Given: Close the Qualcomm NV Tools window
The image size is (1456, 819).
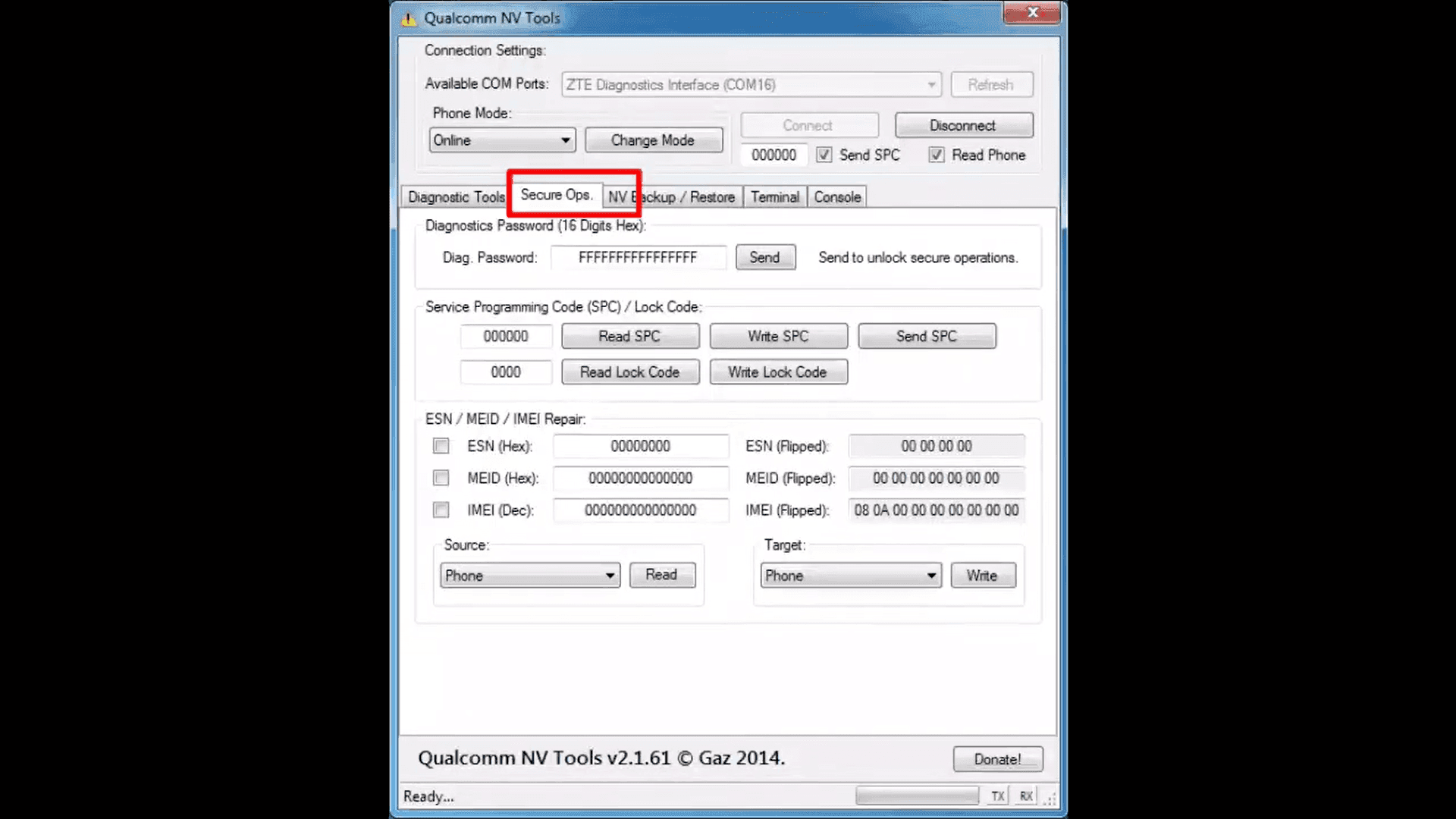Looking at the screenshot, I should click(1031, 12).
